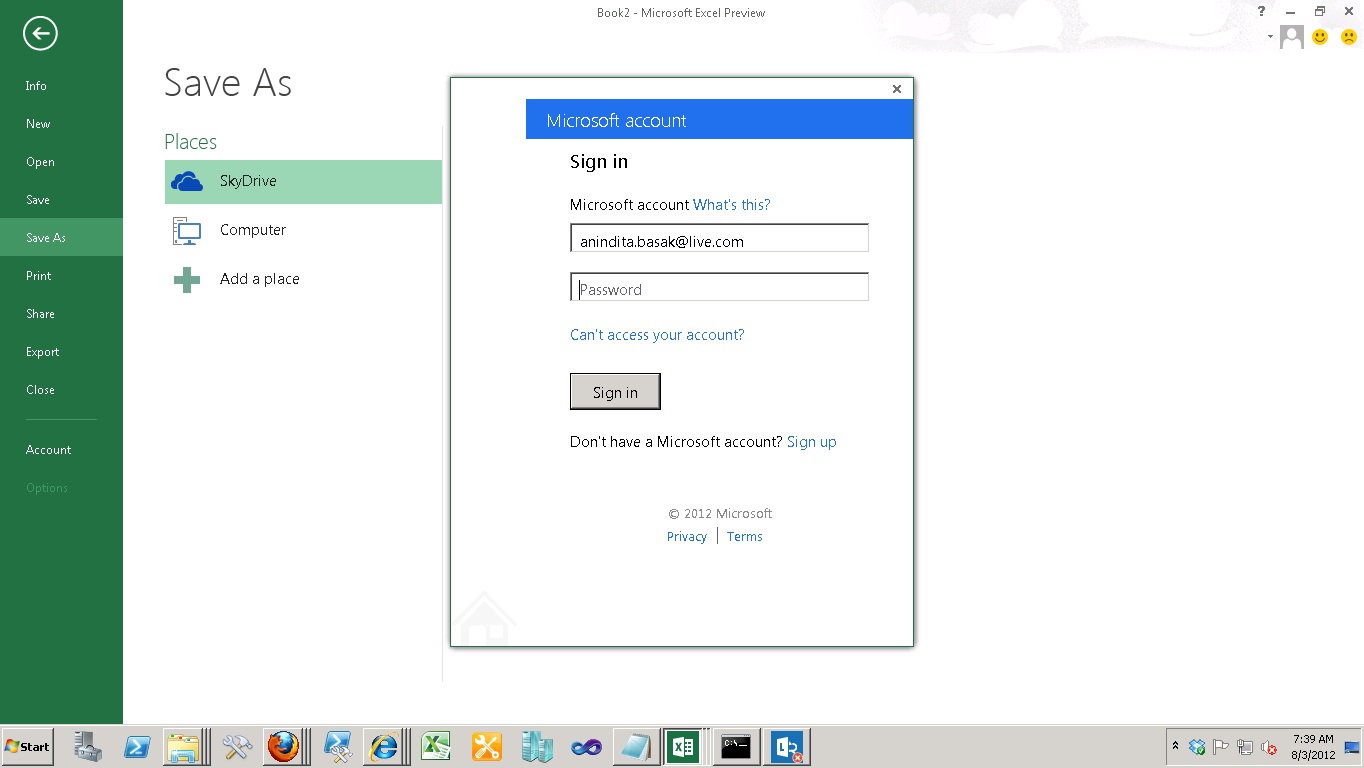
Task: Open the hammer and wrench tools taskbar icon
Action: 237,746
